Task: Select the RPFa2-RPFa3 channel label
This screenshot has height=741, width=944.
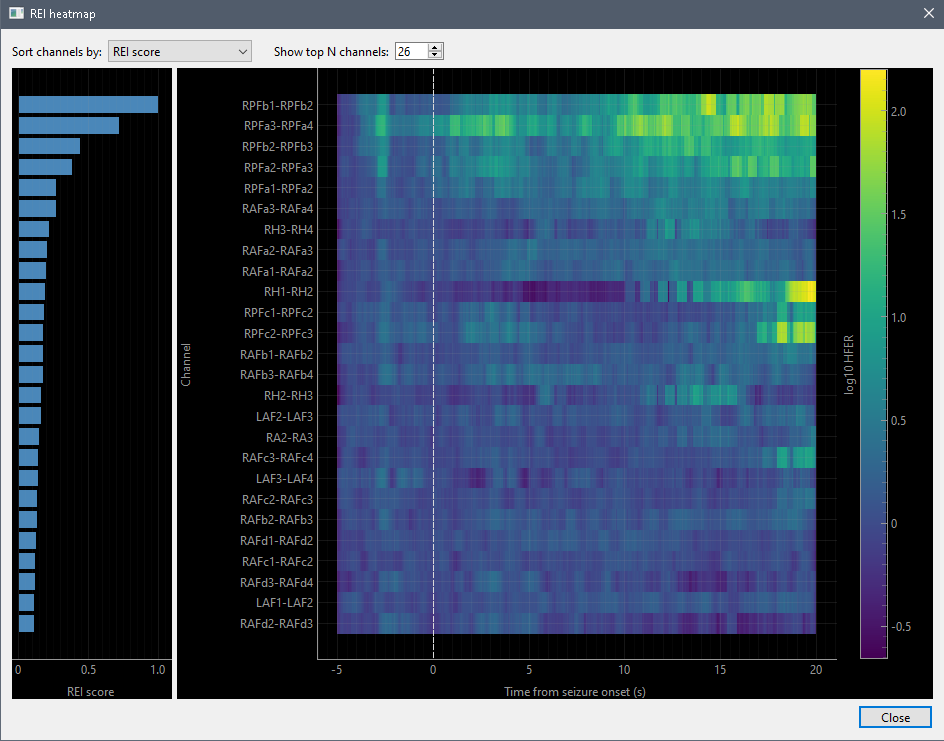Action: [x=278, y=167]
